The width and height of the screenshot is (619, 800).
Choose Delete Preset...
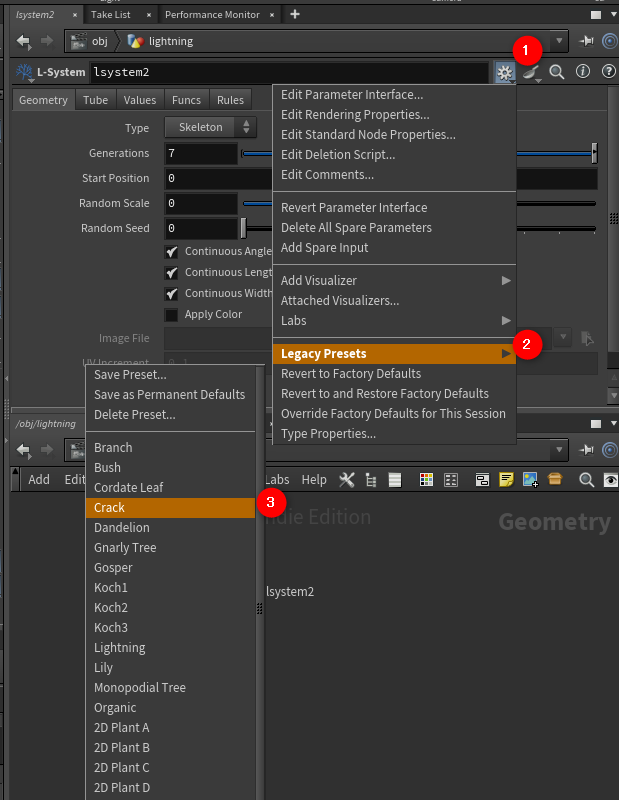(170, 415)
